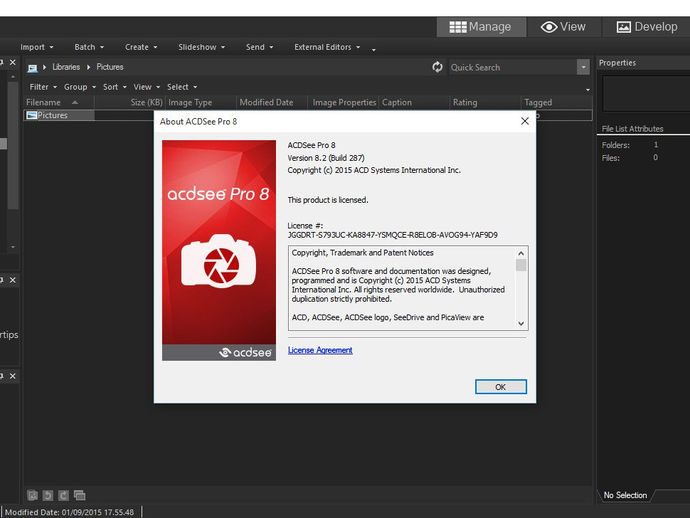Click the File List Attributes heading
The image size is (690, 518).
(x=632, y=129)
